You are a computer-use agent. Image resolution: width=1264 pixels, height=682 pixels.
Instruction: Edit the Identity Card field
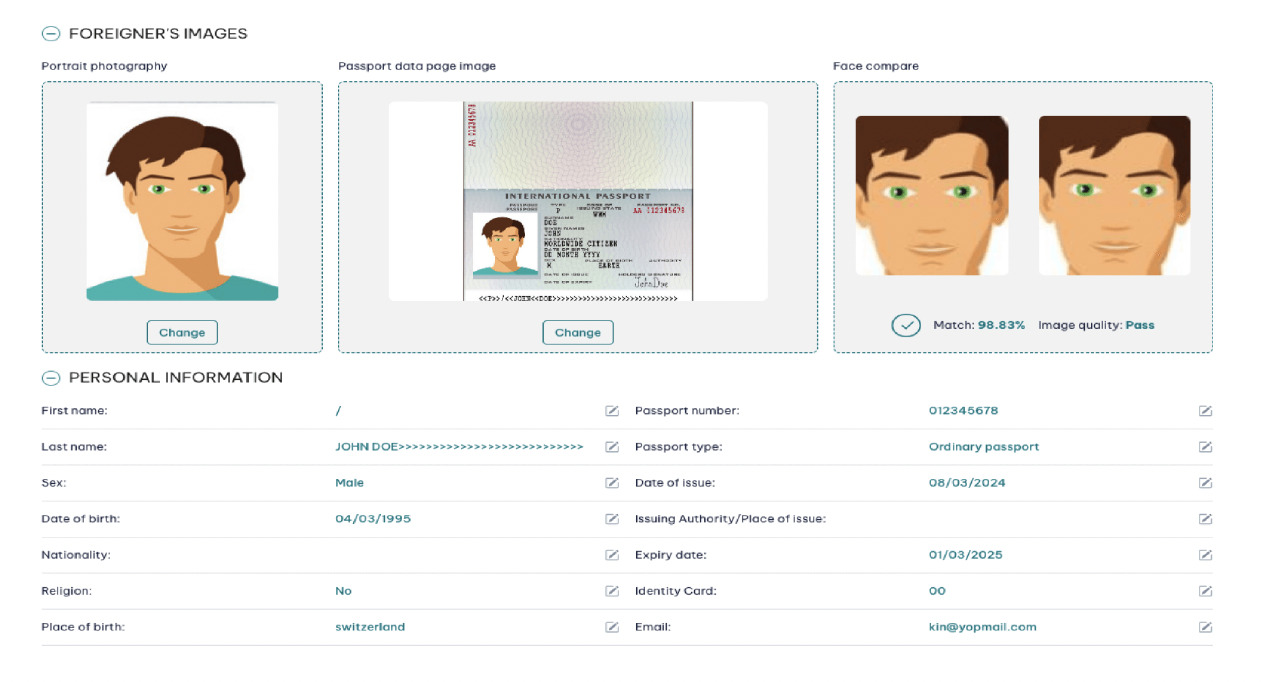[x=1205, y=590]
